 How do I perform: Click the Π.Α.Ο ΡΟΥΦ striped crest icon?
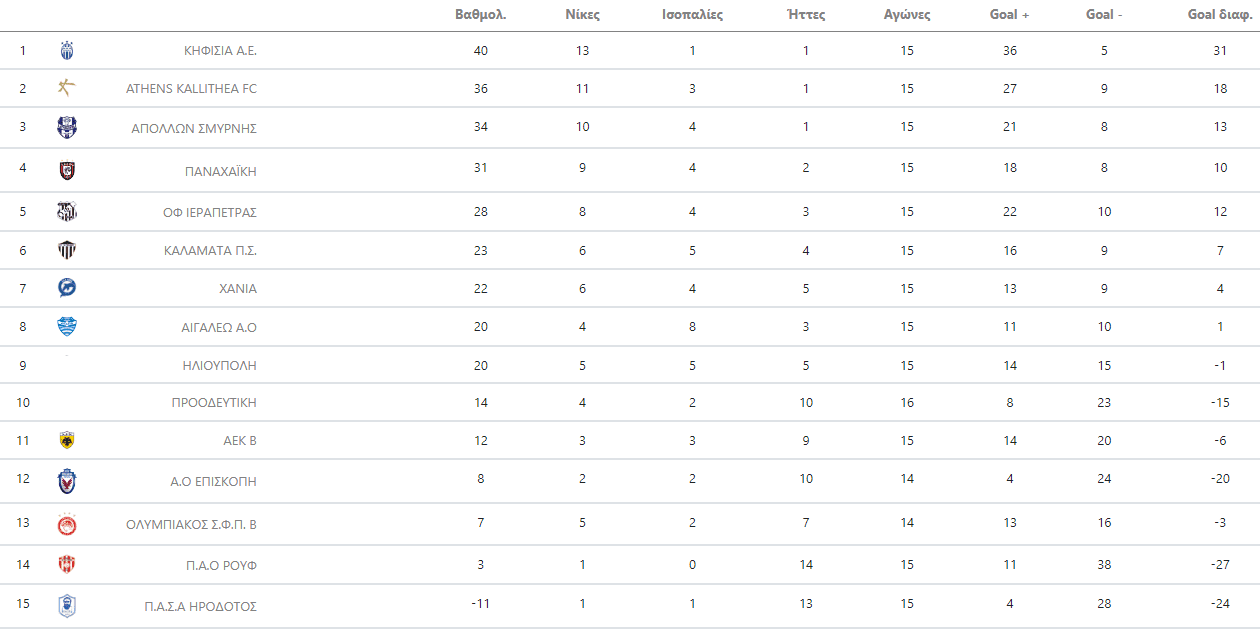click(x=67, y=564)
